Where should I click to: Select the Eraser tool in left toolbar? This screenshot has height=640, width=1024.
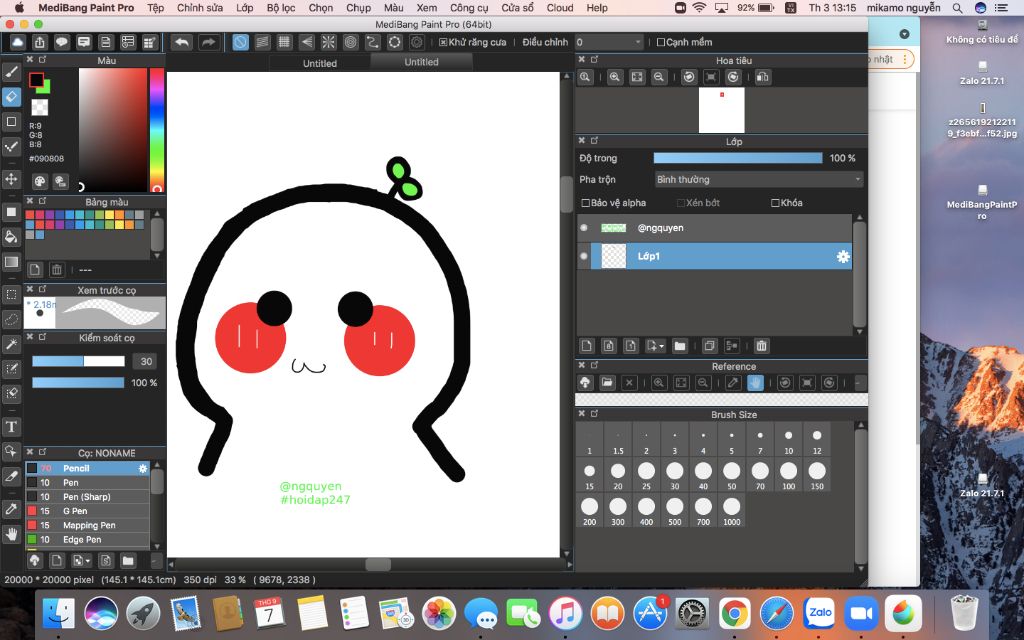[x=11, y=96]
